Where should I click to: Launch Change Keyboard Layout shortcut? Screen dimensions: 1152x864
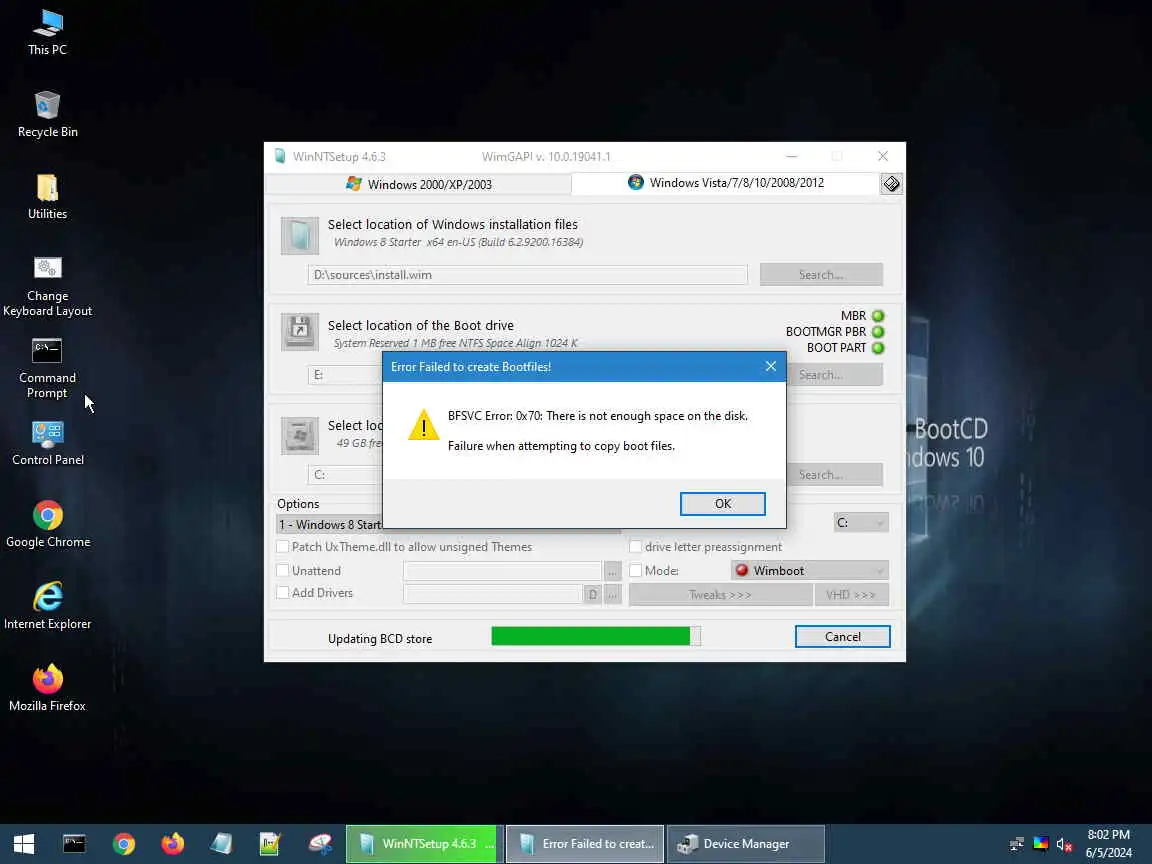click(47, 287)
